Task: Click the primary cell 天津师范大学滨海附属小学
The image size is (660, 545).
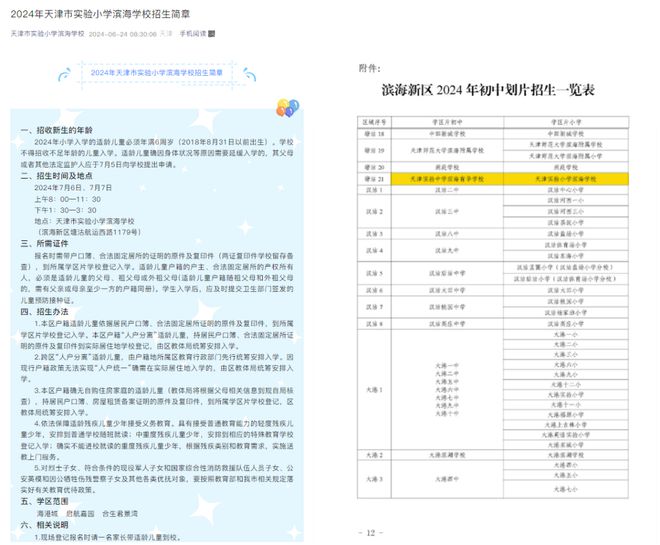Action: coord(566,156)
